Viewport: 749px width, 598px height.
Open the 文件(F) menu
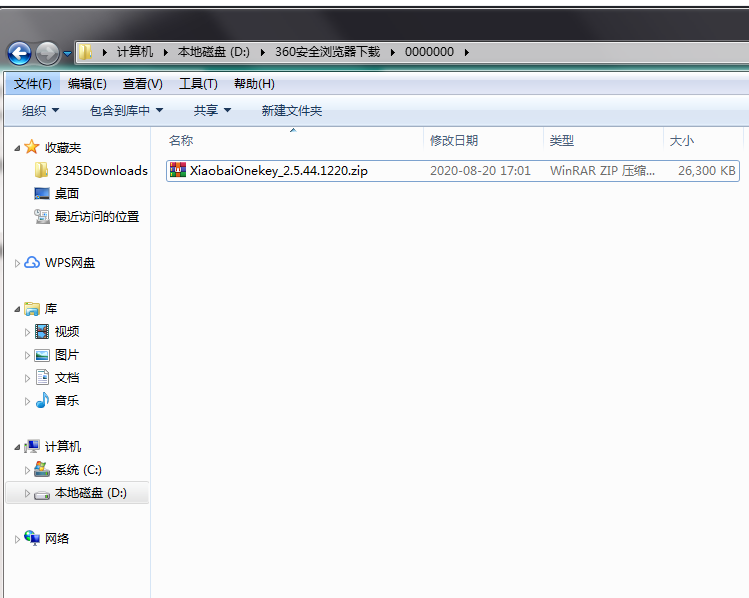pyautogui.click(x=32, y=84)
